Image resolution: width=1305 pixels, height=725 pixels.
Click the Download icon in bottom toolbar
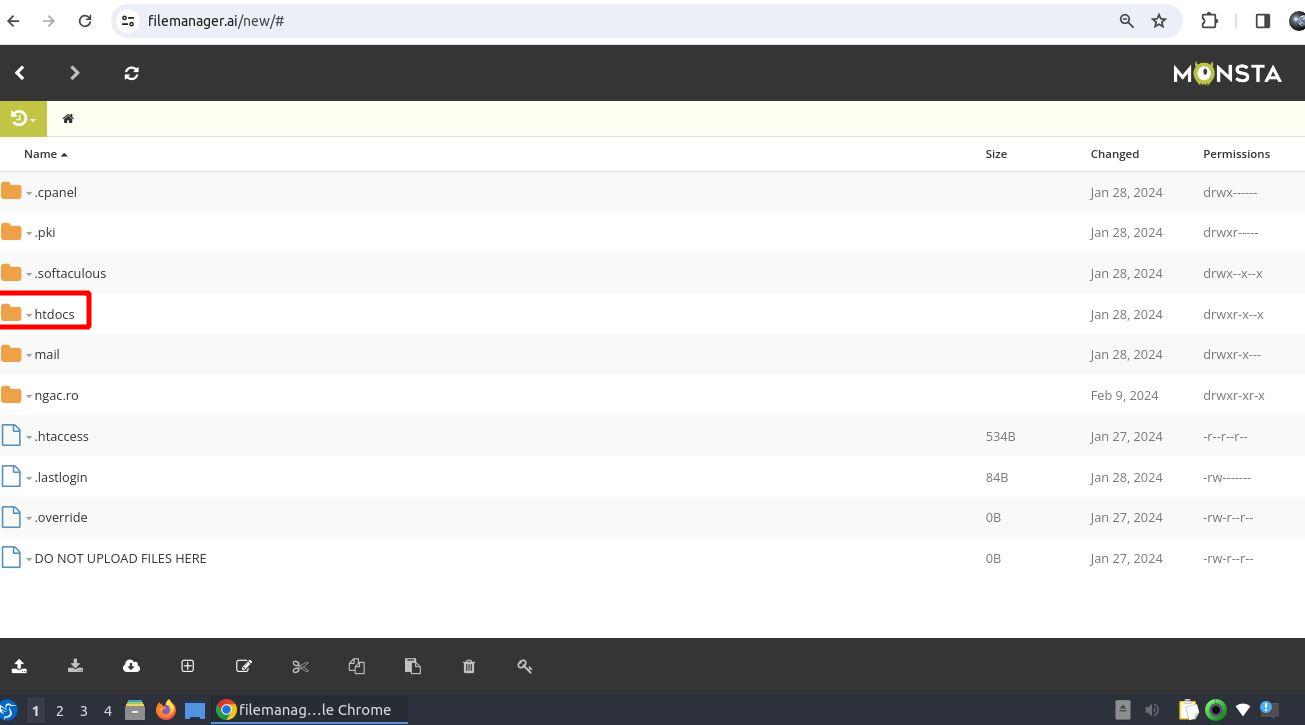coord(75,666)
